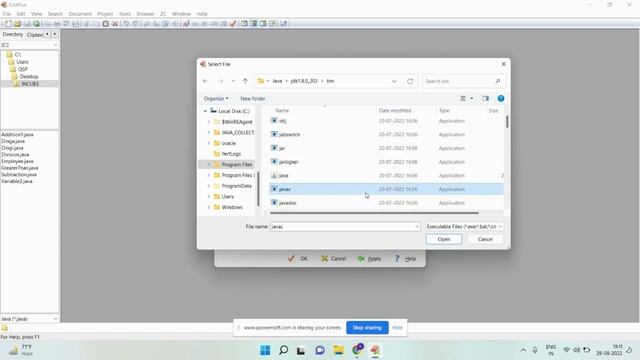Go back in the Select File dialog

click(x=205, y=81)
